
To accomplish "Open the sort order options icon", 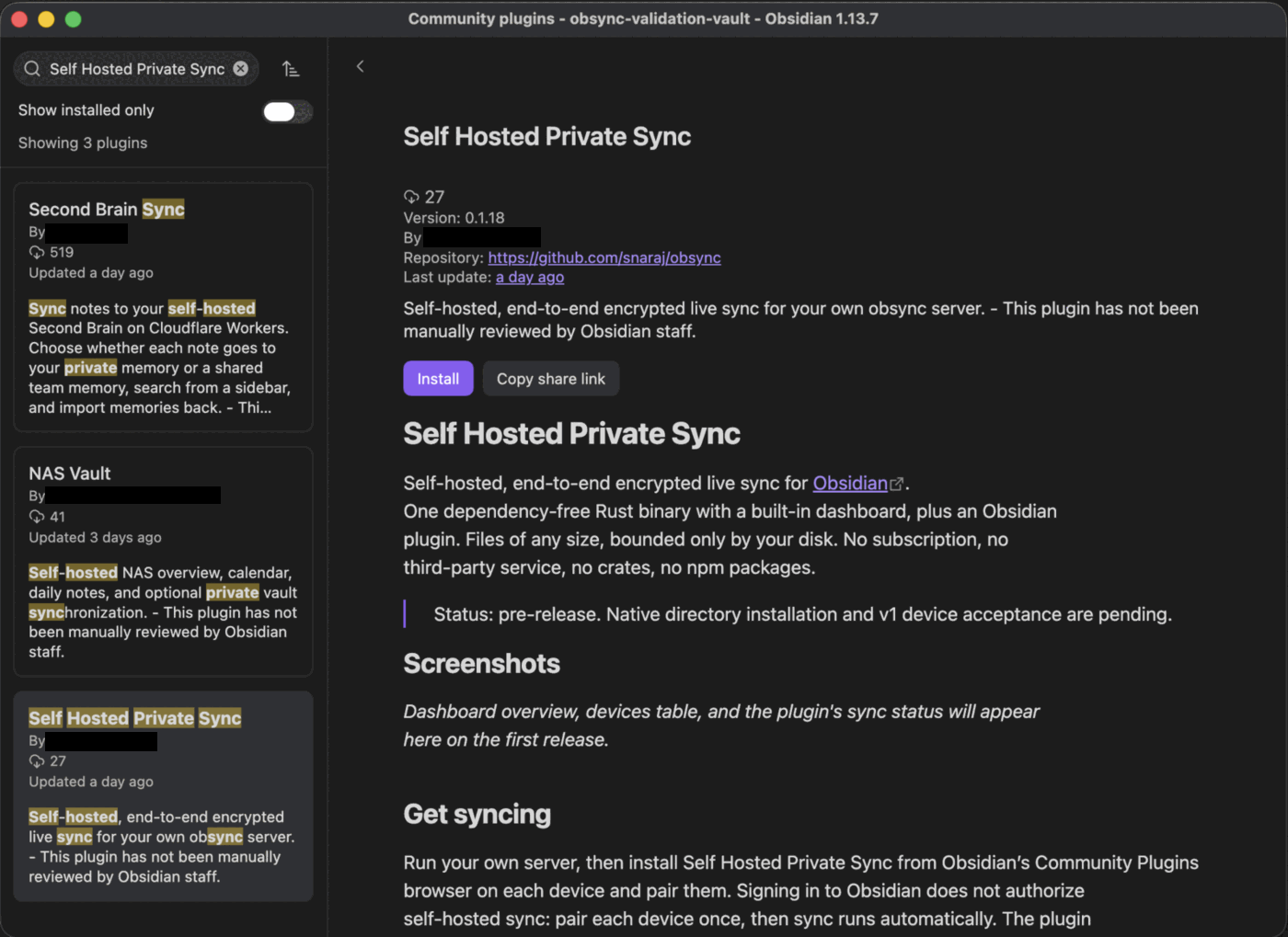I will [x=291, y=69].
